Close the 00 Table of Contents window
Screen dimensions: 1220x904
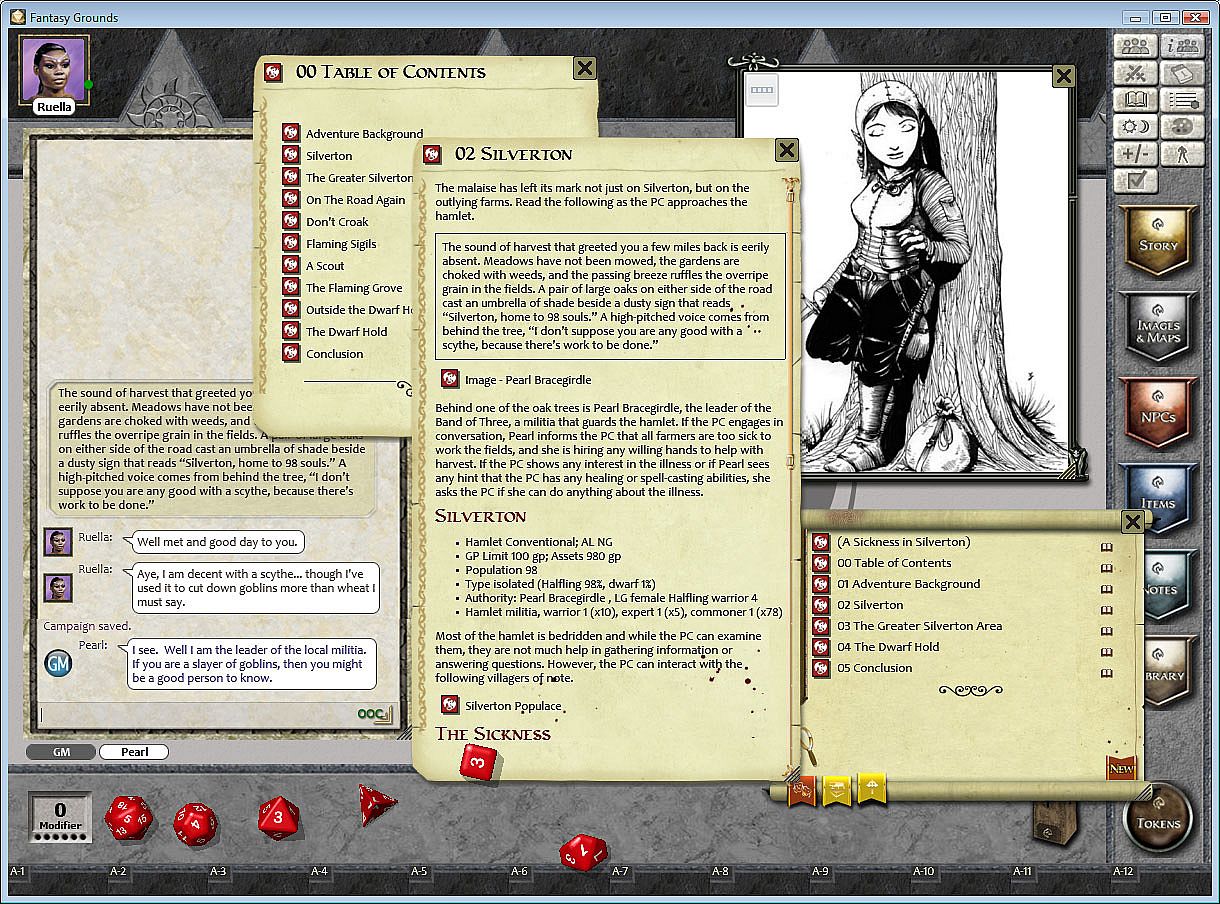[586, 68]
